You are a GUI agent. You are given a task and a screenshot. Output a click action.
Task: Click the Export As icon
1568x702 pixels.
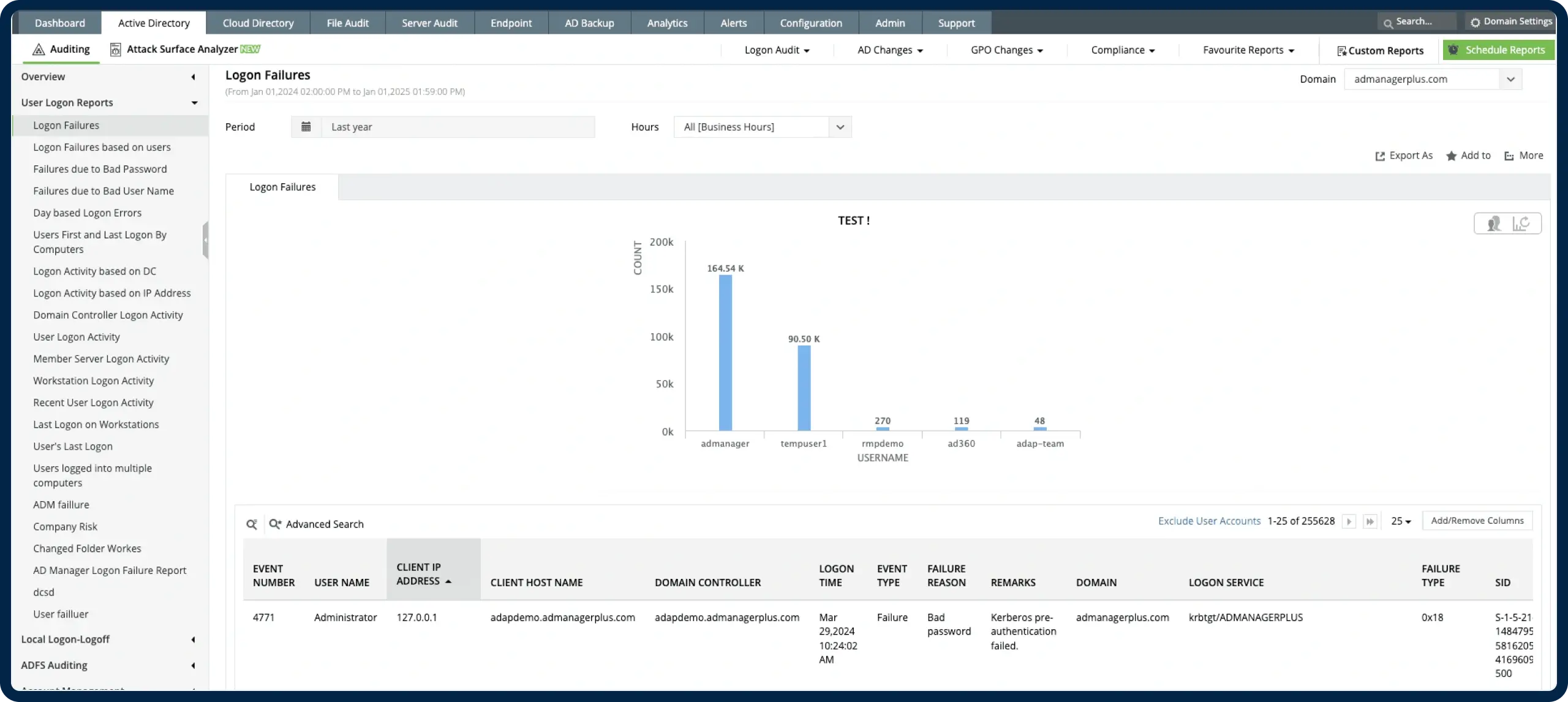pos(1380,156)
